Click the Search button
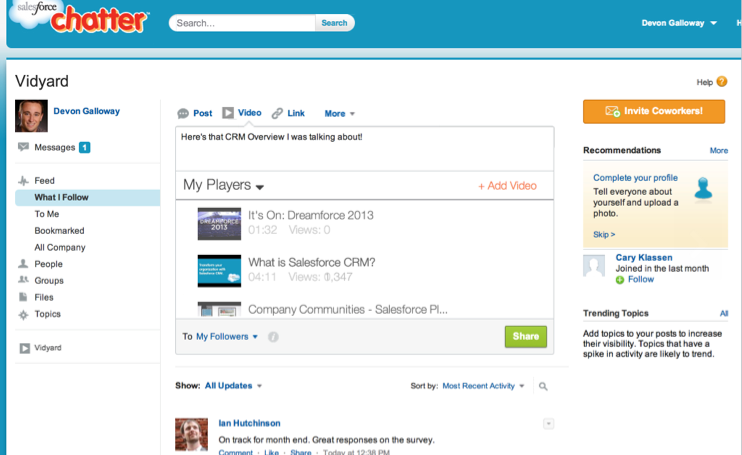 pyautogui.click(x=334, y=23)
